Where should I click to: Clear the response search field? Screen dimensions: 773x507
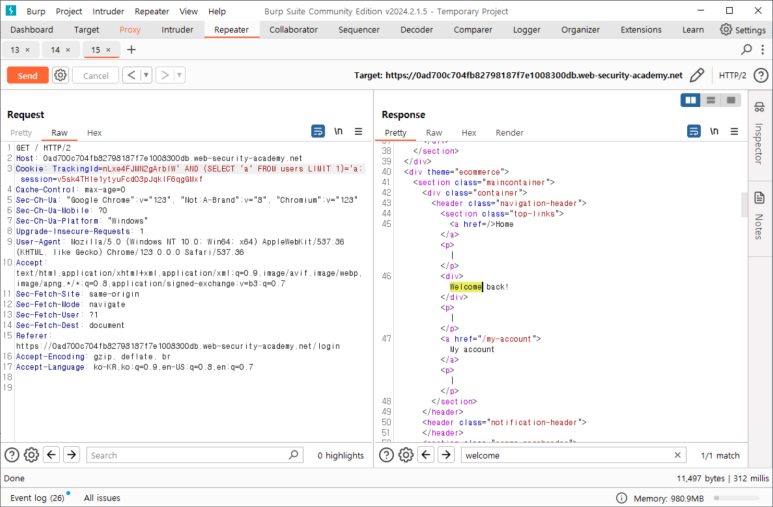(x=677, y=455)
